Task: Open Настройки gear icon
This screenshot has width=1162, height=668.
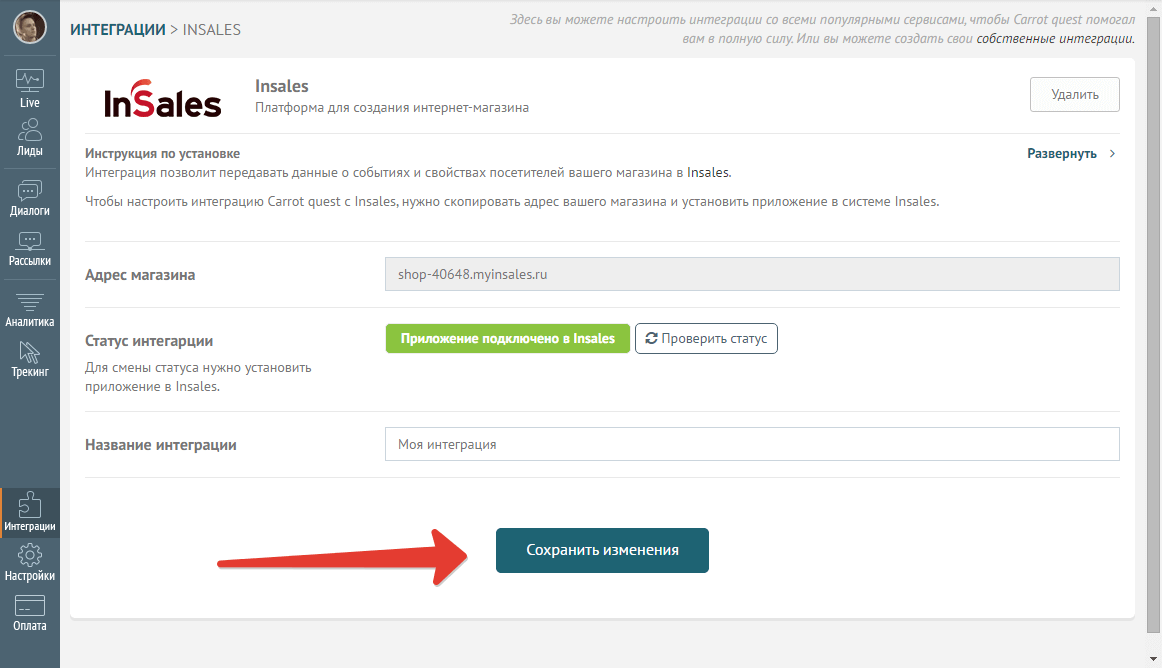Action: [x=30, y=562]
